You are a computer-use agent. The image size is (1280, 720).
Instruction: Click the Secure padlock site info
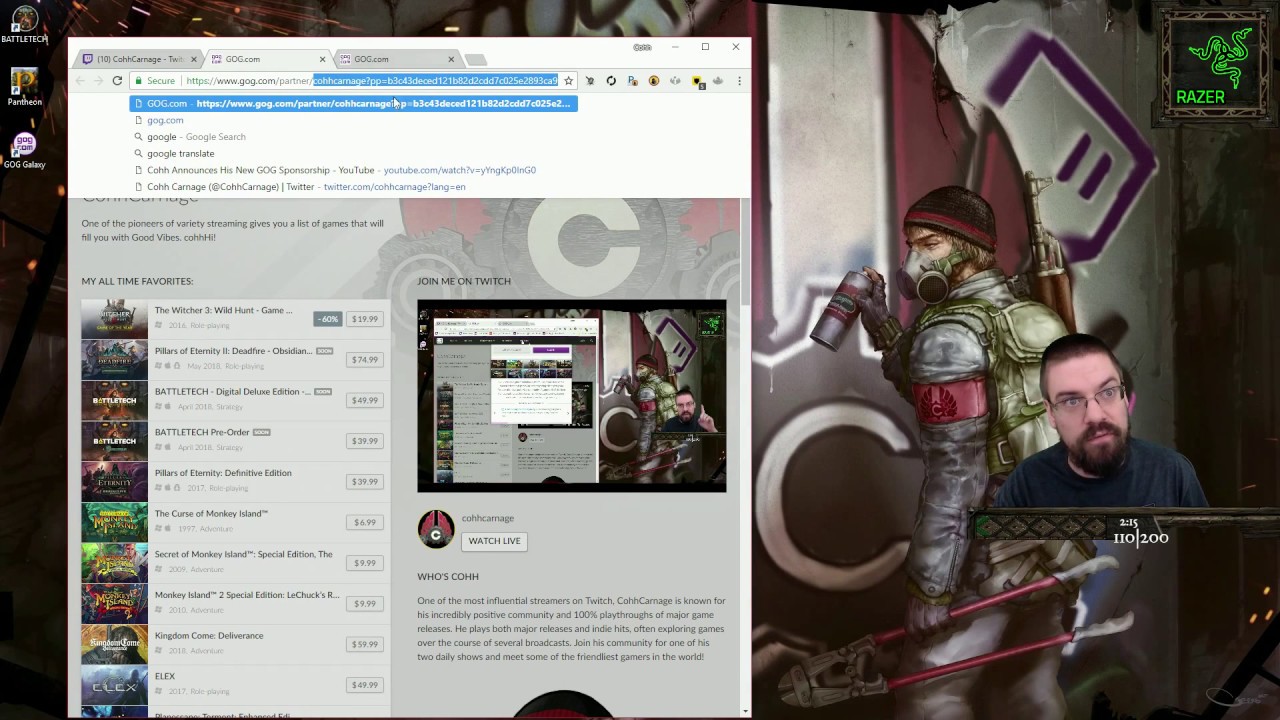coord(154,81)
